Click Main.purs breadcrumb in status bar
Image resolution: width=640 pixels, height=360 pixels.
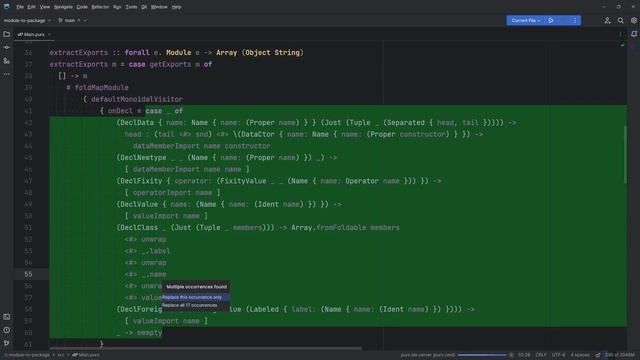tap(86, 355)
